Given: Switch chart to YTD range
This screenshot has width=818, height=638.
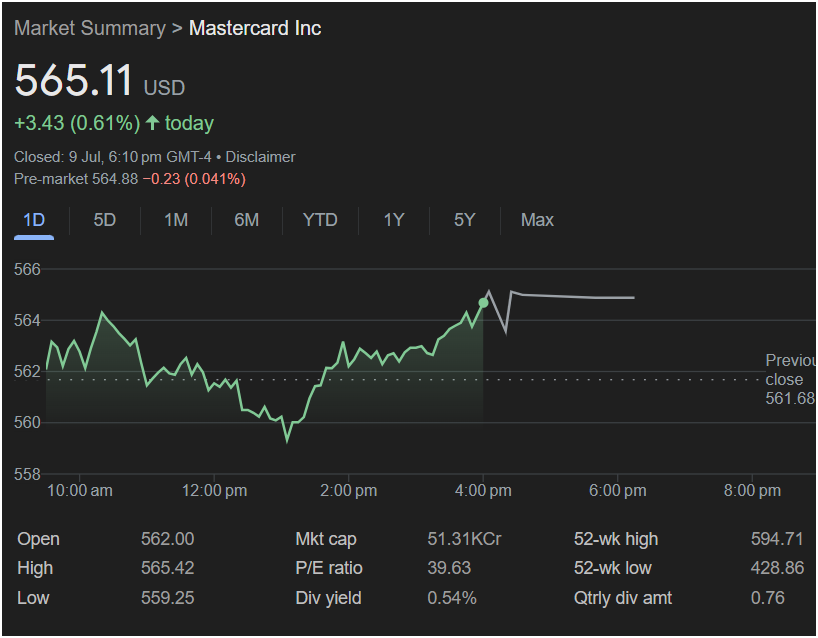Looking at the screenshot, I should pos(320,220).
